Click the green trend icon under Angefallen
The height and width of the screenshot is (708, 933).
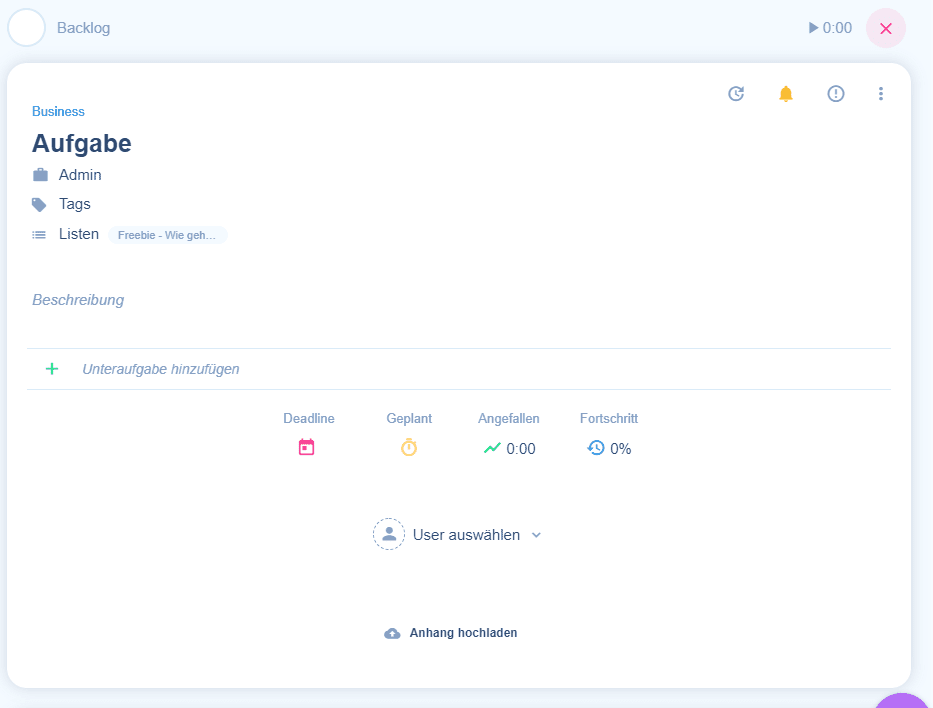pos(492,448)
